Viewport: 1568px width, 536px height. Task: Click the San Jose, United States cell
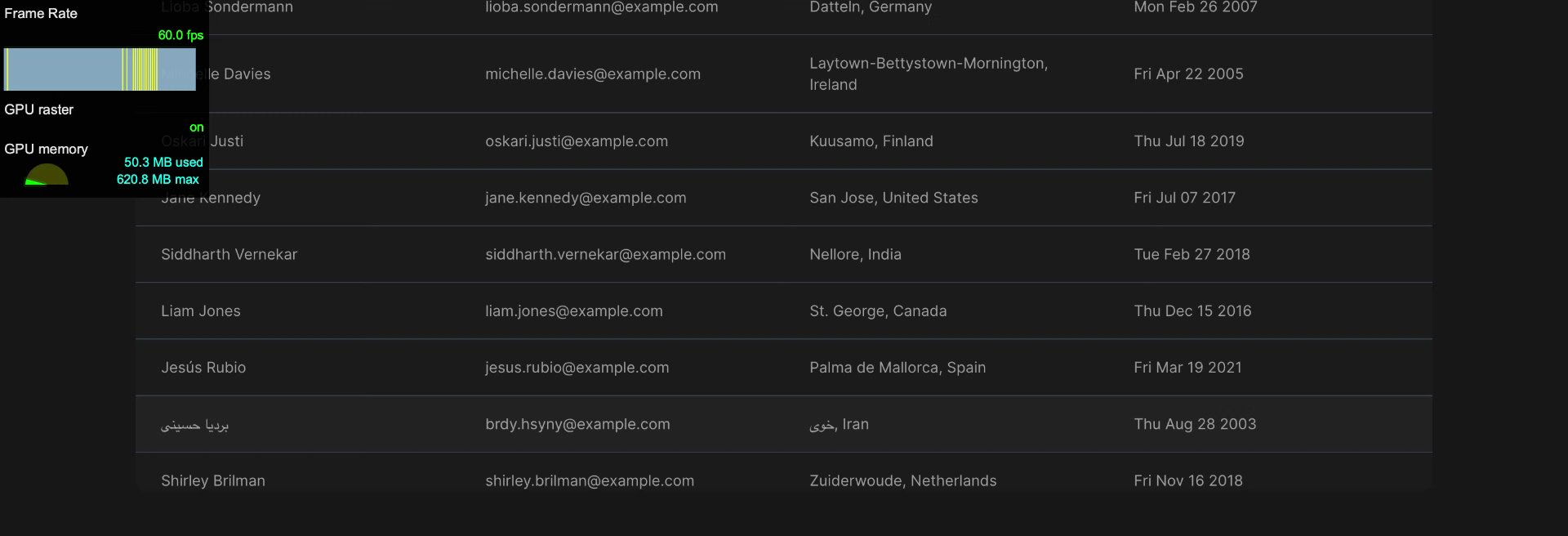click(x=893, y=198)
